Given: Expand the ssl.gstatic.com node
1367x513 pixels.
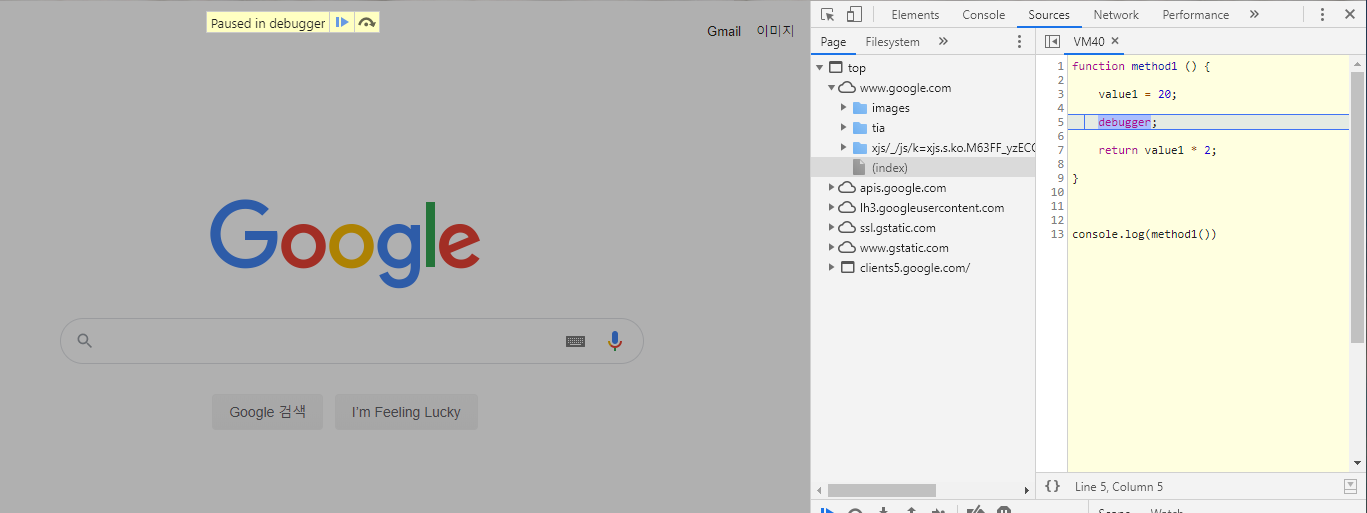Looking at the screenshot, I should (x=831, y=228).
